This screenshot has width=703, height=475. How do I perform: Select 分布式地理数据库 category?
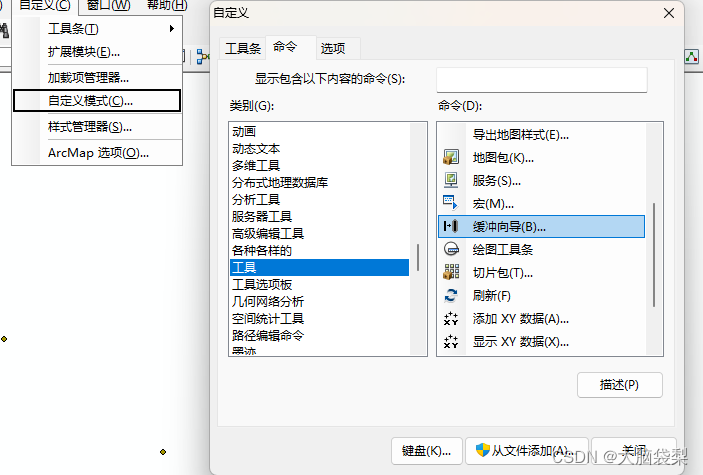click(x=319, y=183)
